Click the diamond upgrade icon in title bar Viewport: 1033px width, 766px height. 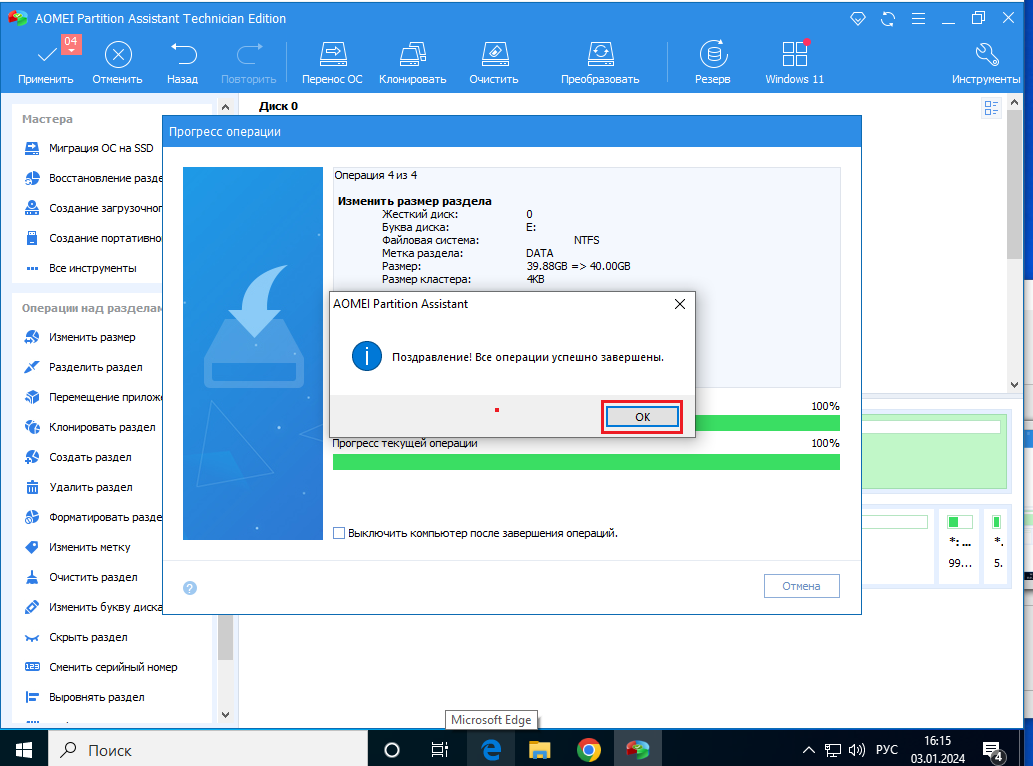[x=858, y=18]
